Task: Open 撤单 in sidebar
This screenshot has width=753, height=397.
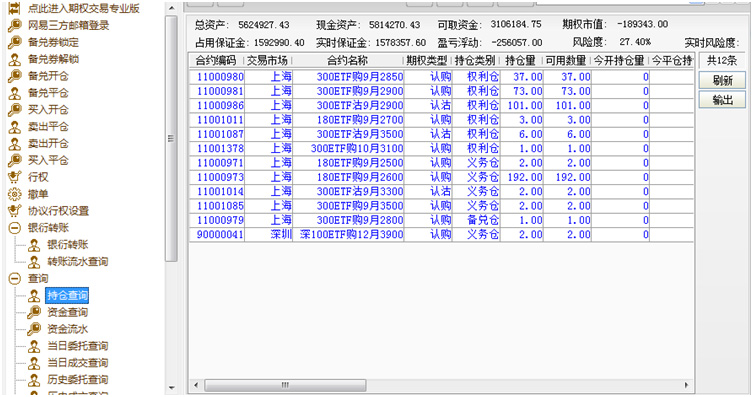Action: (38, 194)
